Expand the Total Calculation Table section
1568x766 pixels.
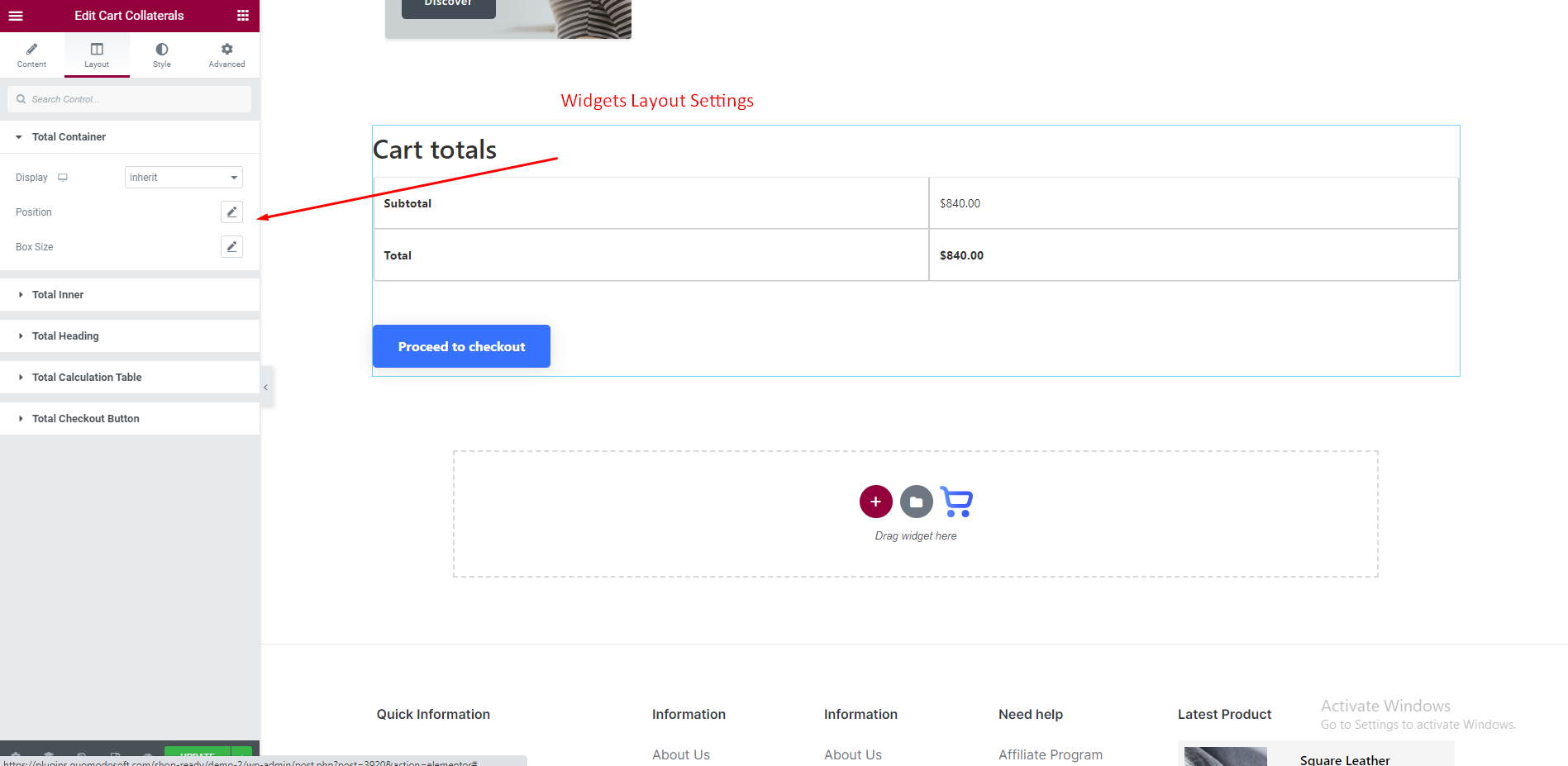[x=87, y=378]
